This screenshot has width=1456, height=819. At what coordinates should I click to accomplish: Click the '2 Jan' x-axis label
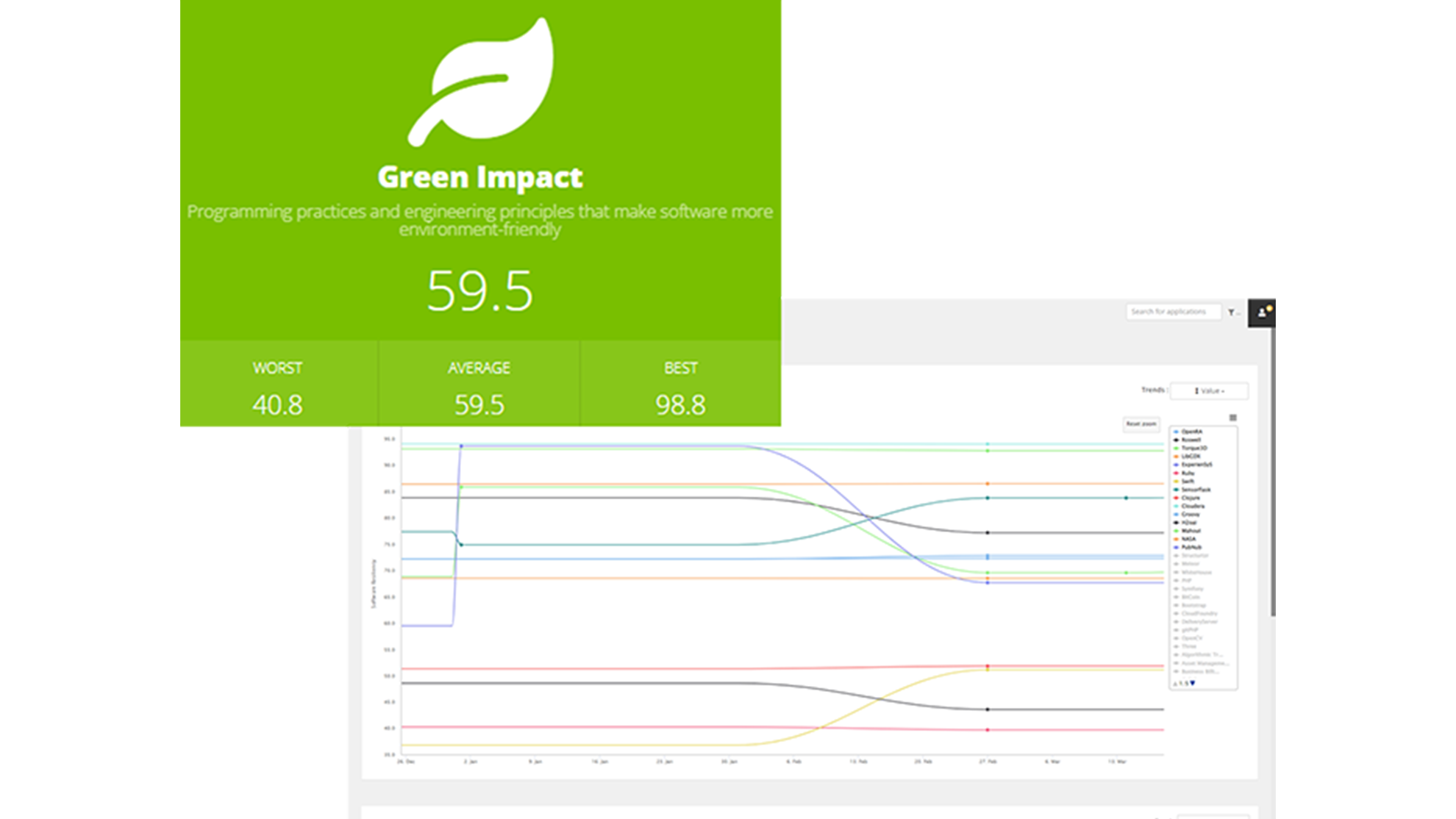471,762
